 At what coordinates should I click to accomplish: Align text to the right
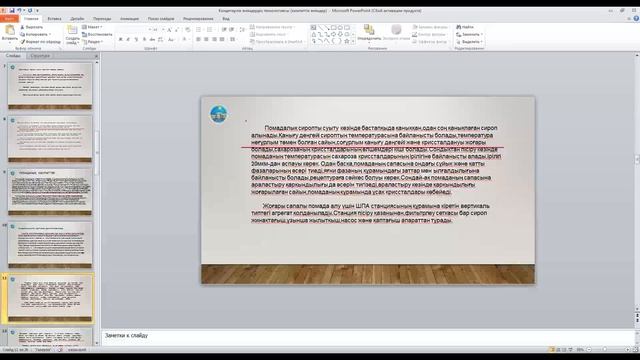click(x=214, y=40)
